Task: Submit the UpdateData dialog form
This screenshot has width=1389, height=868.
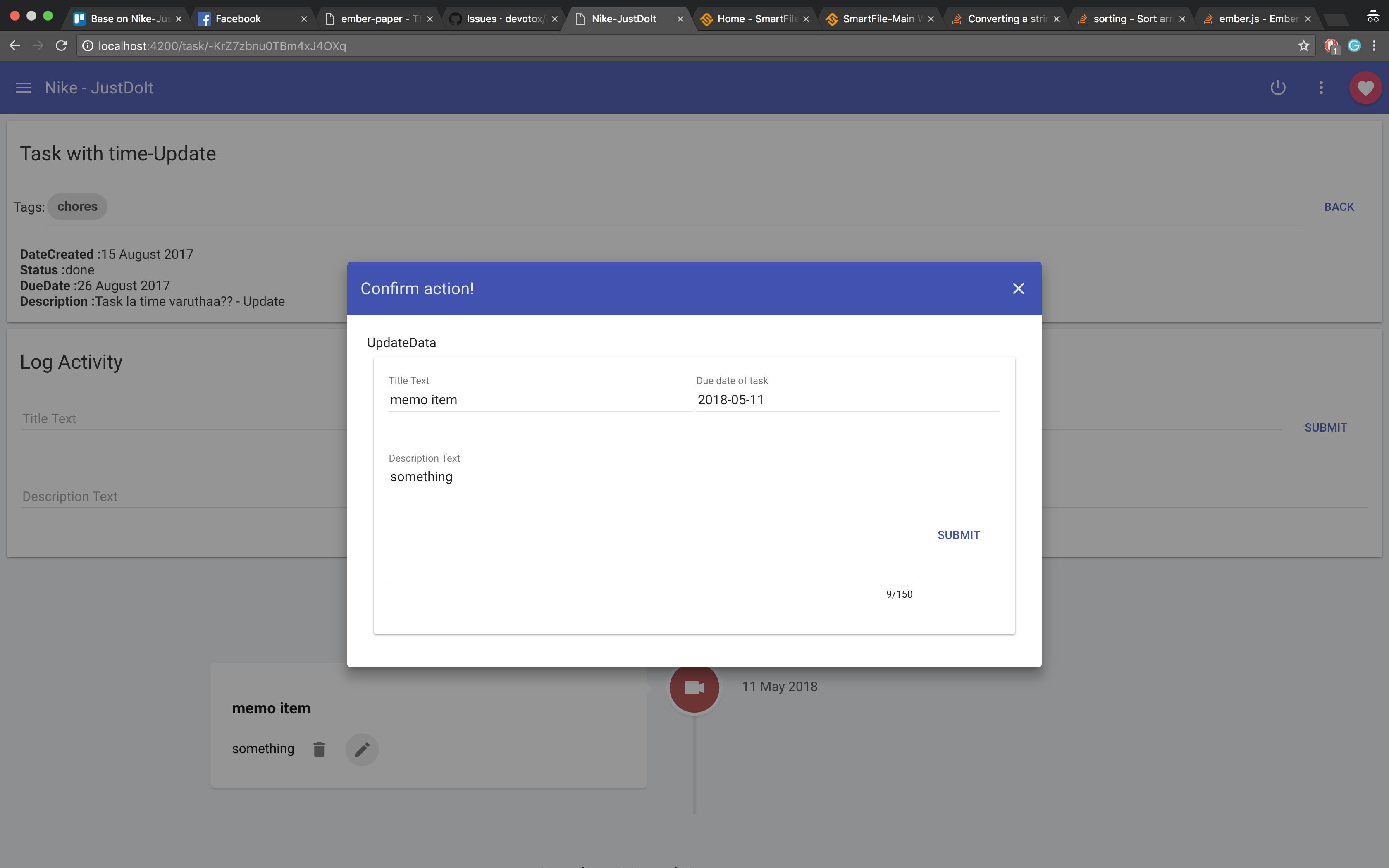Action: click(958, 535)
